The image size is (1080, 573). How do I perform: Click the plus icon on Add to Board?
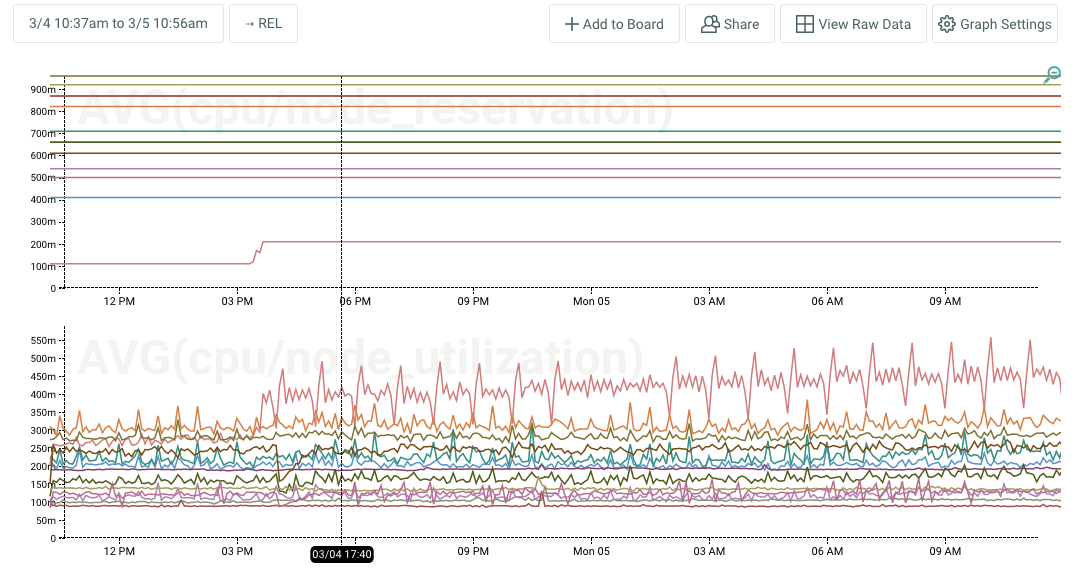pos(572,24)
